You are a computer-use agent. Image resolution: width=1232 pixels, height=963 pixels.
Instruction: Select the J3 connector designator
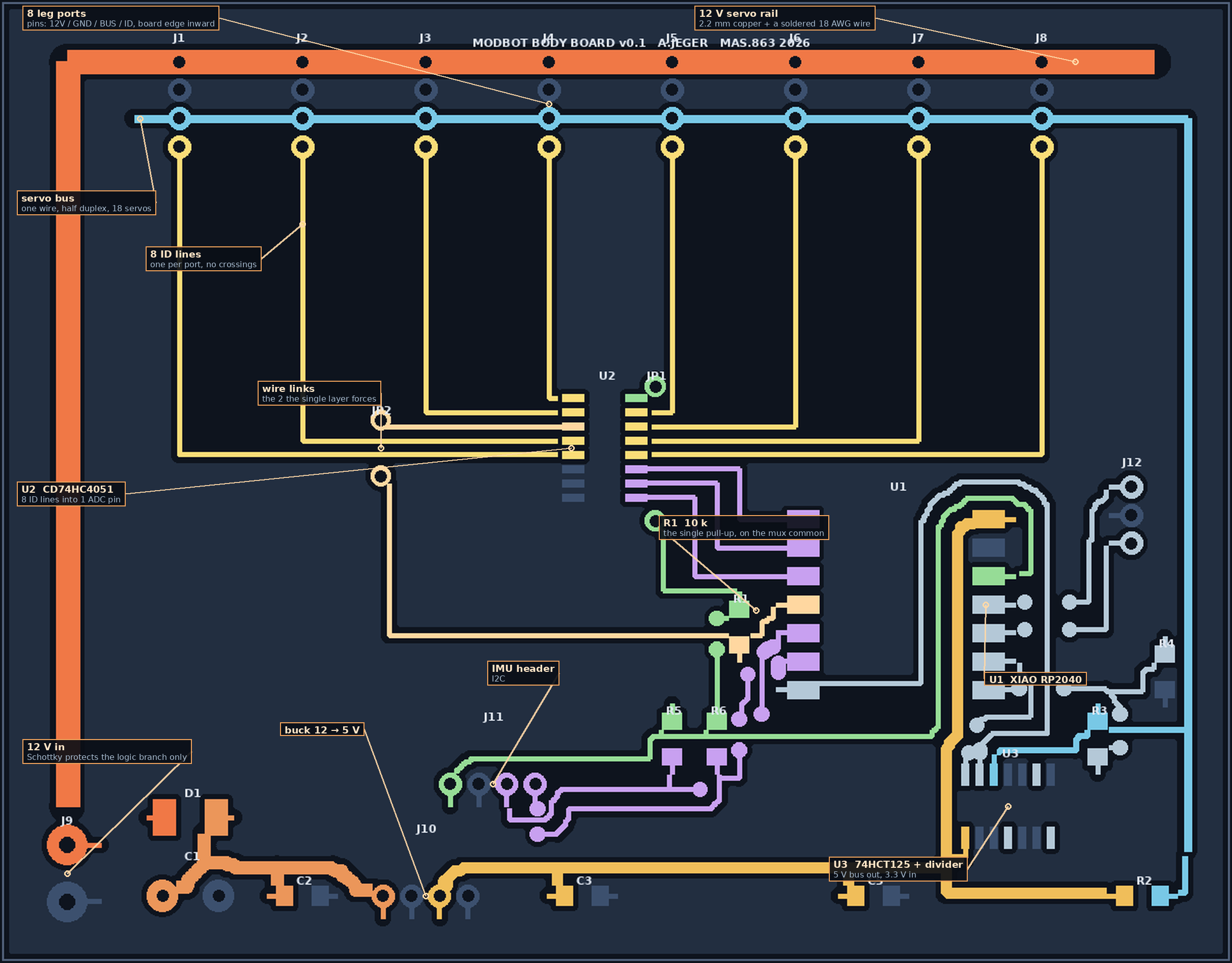[x=425, y=38]
